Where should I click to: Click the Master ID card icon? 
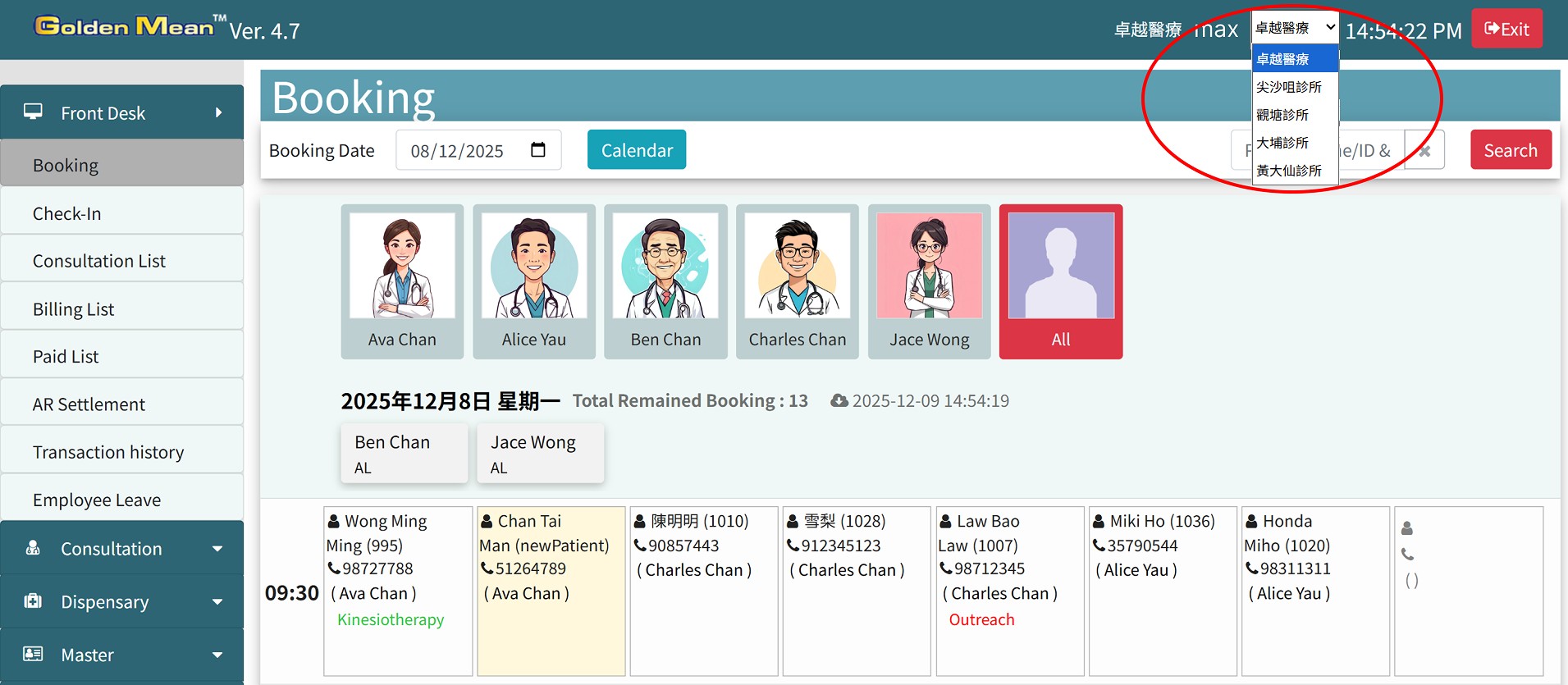tap(33, 654)
